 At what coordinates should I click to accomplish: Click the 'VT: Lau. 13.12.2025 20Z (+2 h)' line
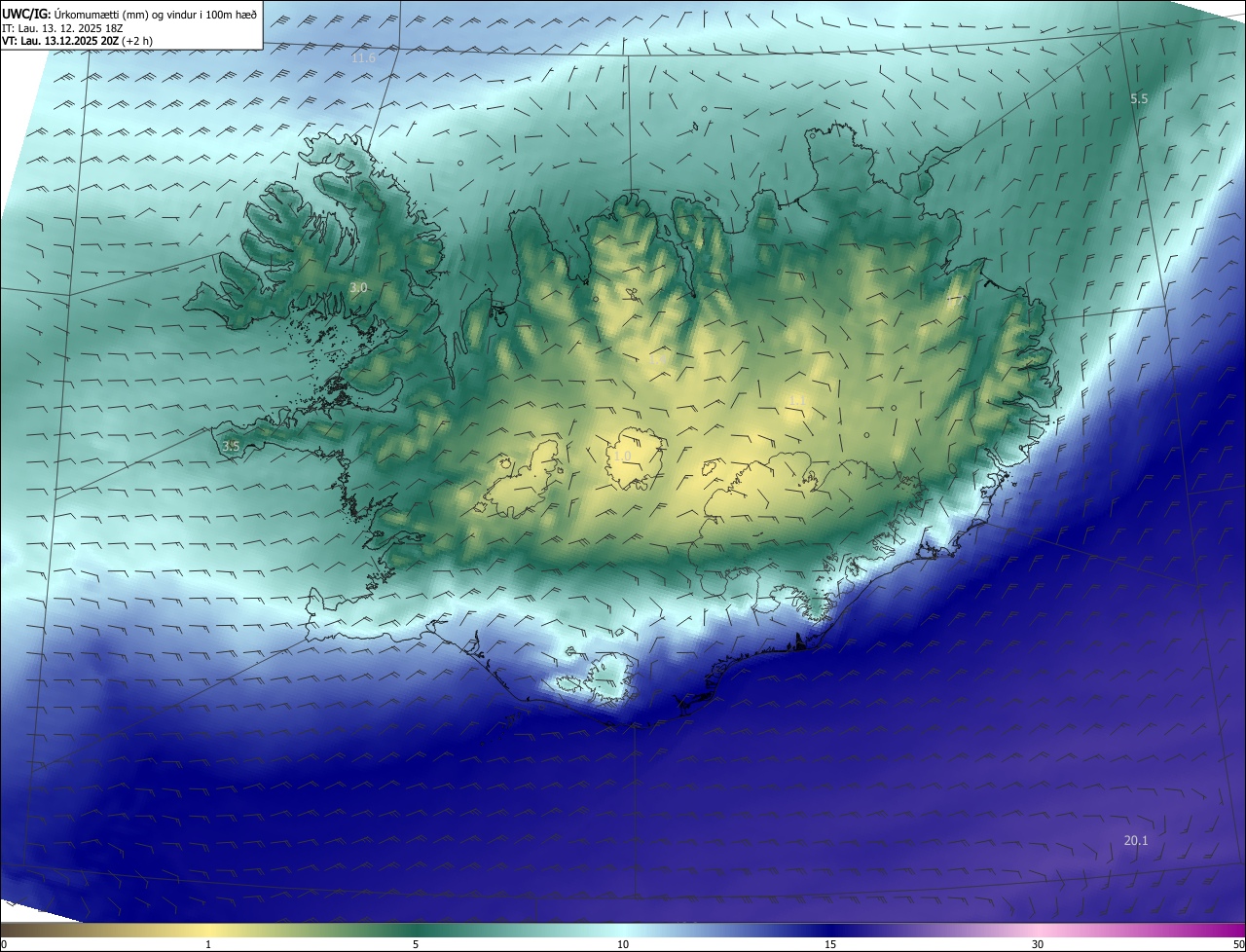click(x=78, y=41)
